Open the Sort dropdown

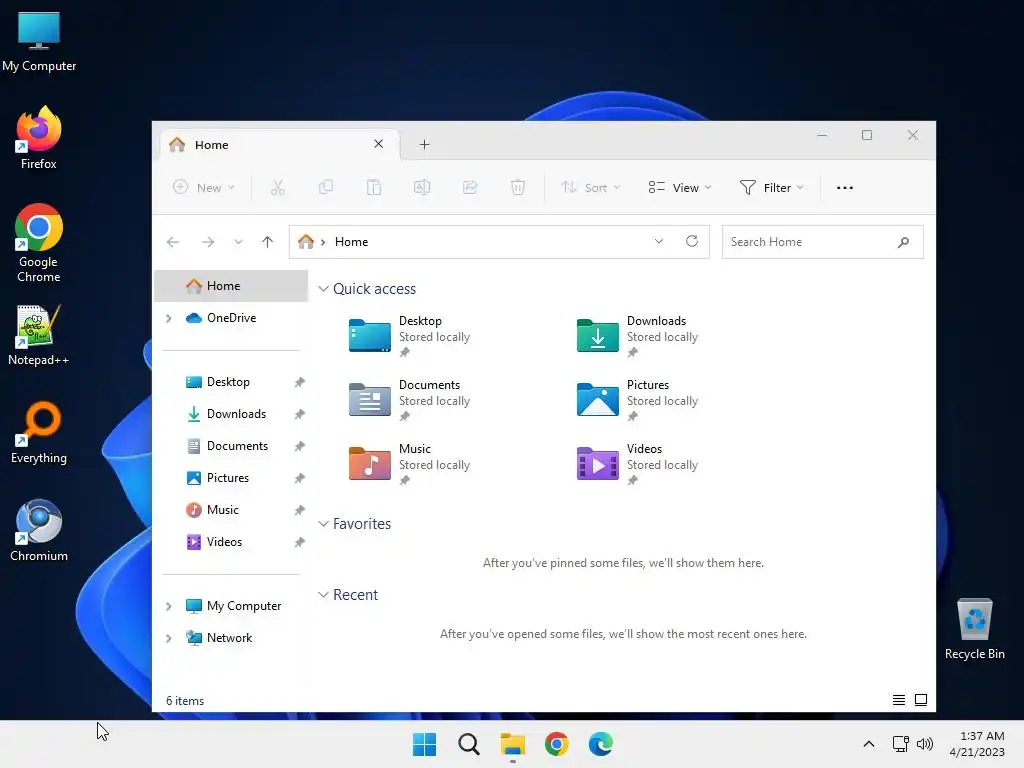pos(590,187)
